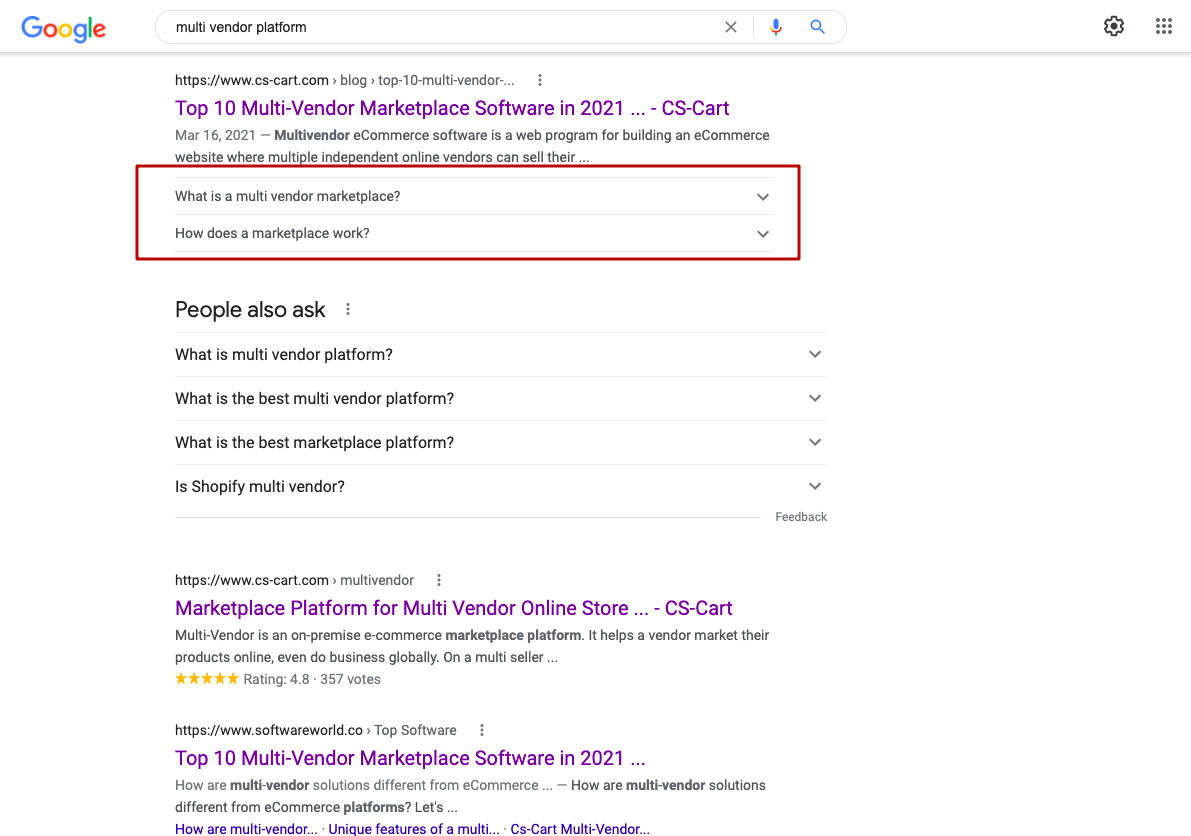The height and width of the screenshot is (836, 1191).
Task: Click the Google logo
Action: 63,28
